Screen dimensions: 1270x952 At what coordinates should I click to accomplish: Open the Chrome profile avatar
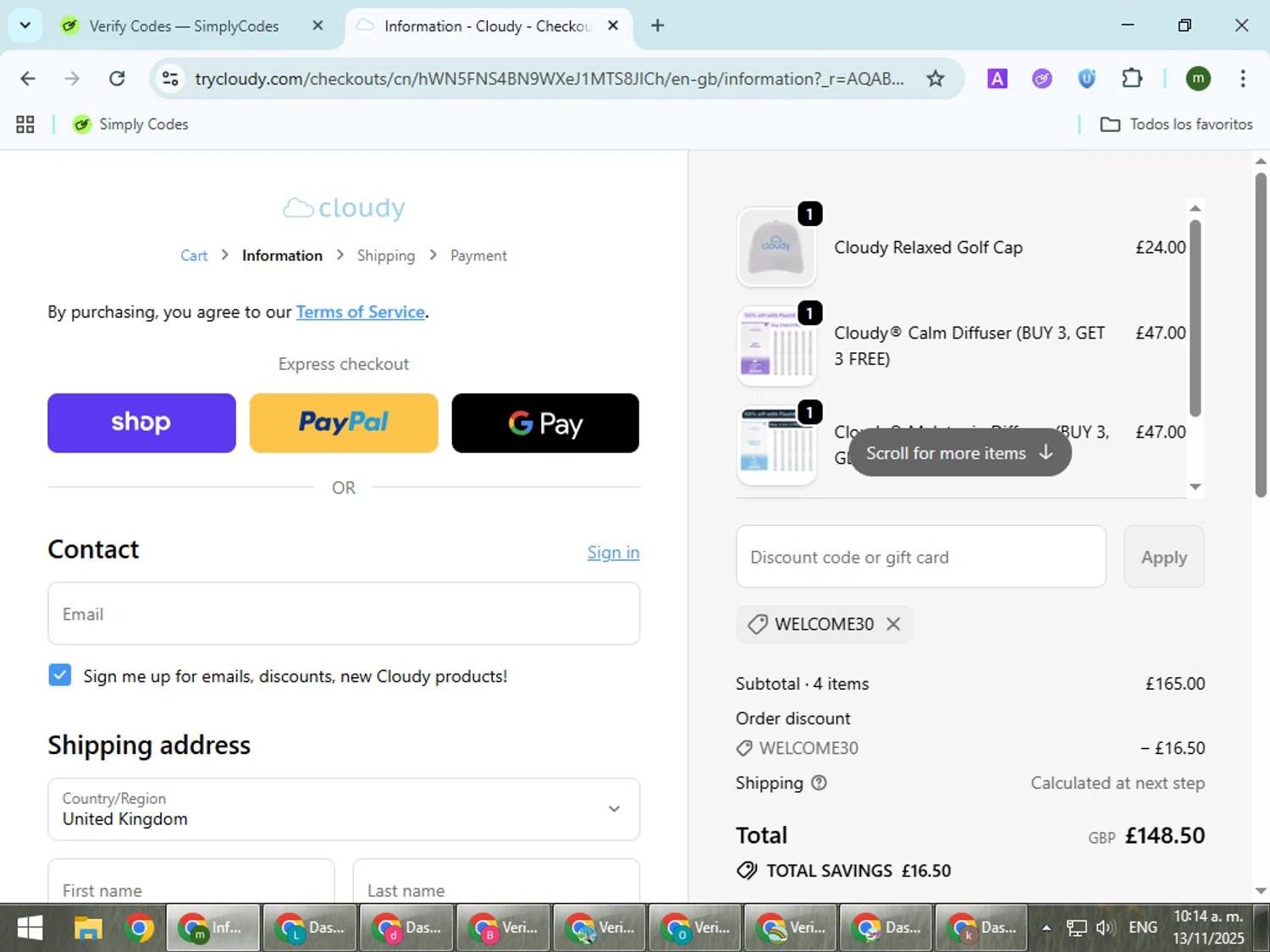point(1198,79)
